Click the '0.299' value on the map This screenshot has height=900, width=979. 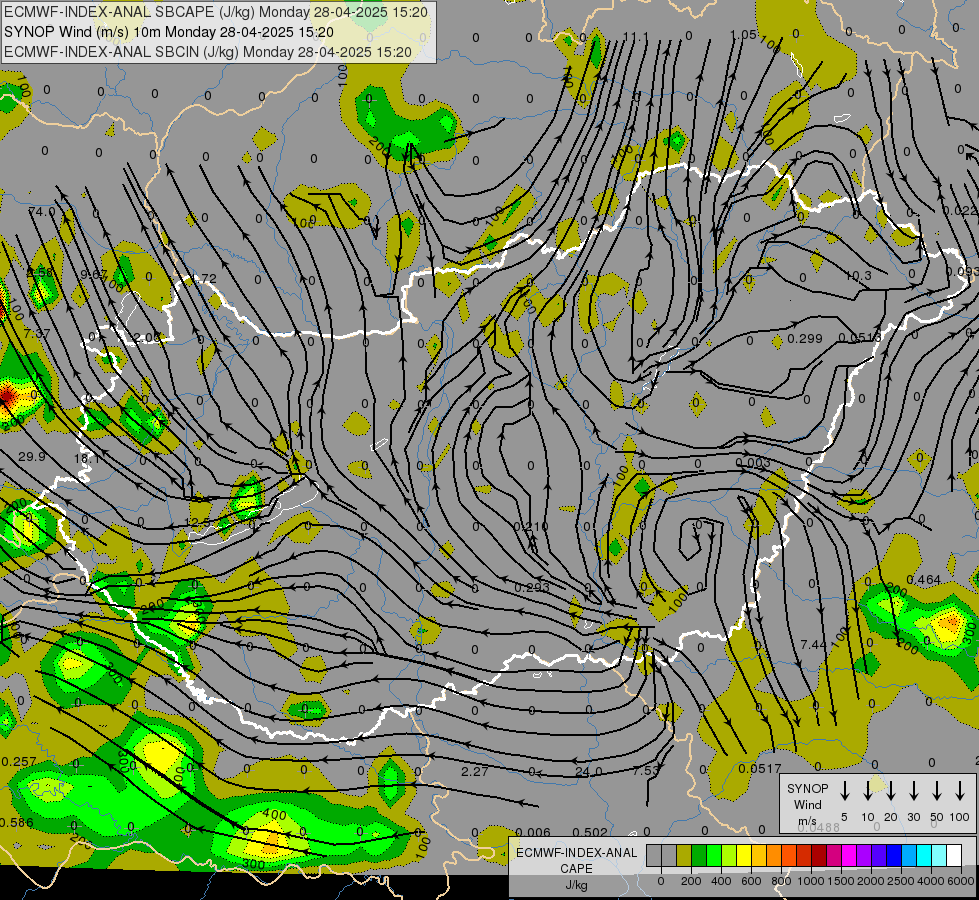click(805, 339)
